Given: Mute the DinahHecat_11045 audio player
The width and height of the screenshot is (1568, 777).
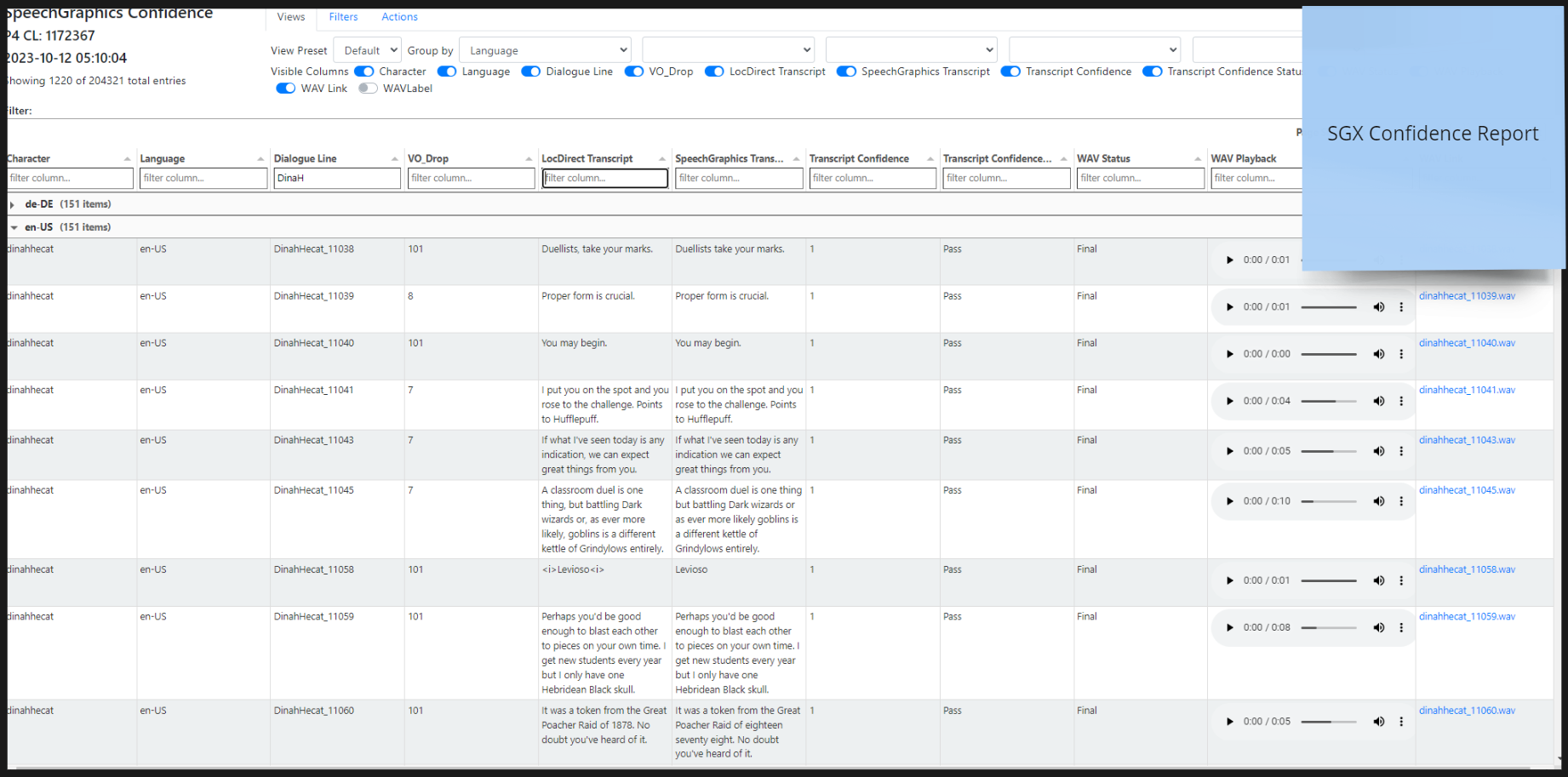Looking at the screenshot, I should pos(1378,501).
